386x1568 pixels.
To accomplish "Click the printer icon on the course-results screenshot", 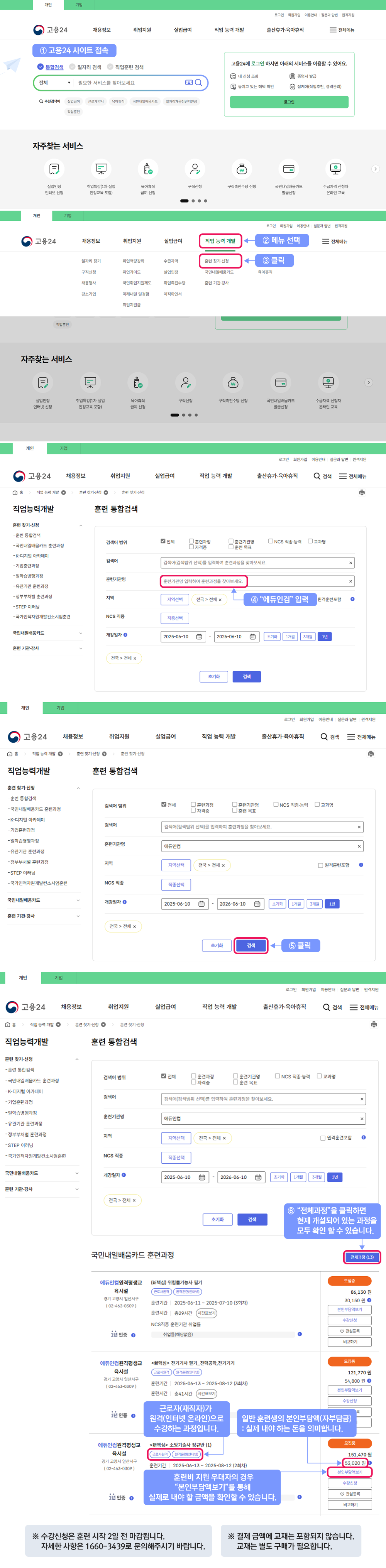I will [x=373, y=1024].
